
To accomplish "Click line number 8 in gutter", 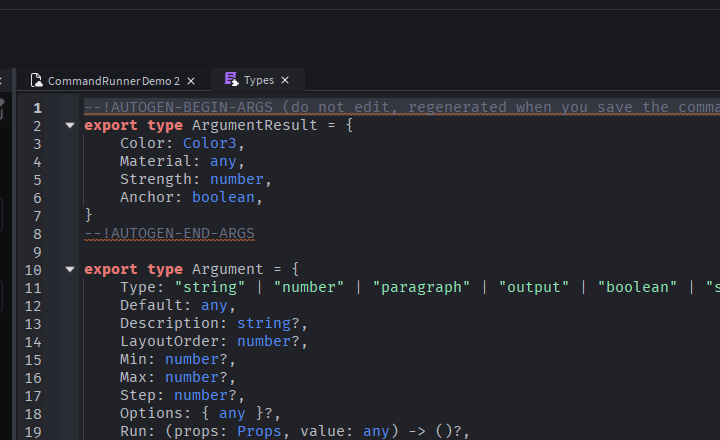I will 37,234.
